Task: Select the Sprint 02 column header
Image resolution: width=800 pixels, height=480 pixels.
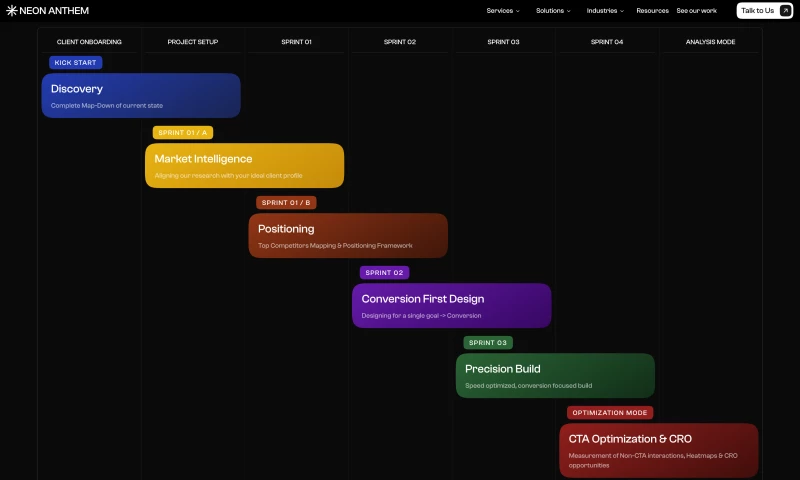Action: (400, 42)
